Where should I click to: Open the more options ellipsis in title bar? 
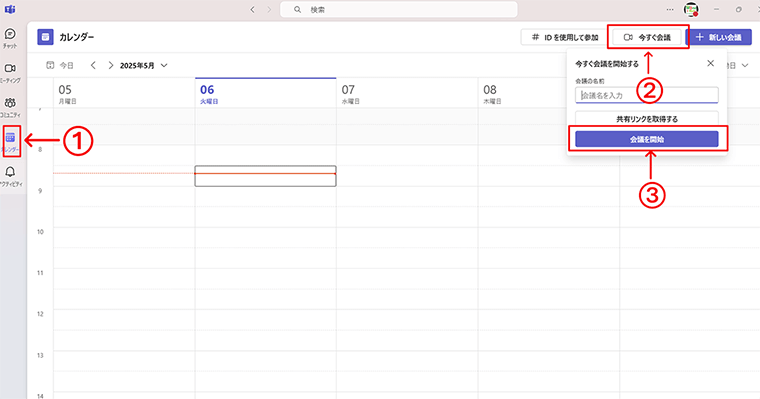click(670, 9)
